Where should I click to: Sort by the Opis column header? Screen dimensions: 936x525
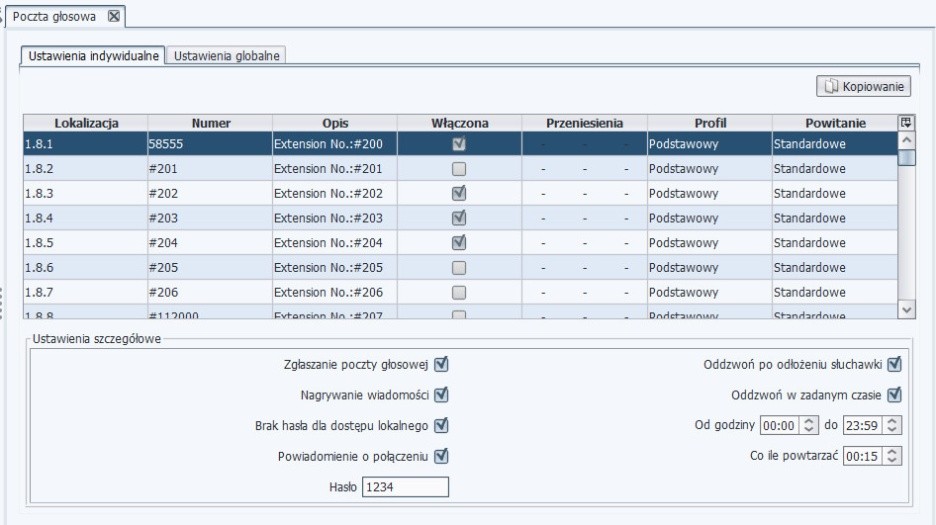click(335, 123)
